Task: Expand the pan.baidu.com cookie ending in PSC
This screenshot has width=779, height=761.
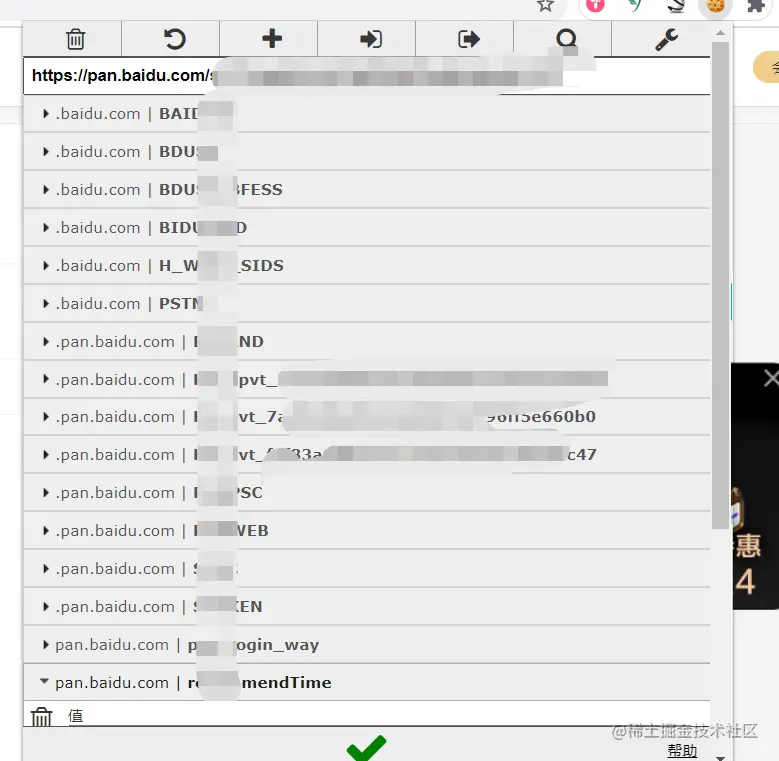Action: (x=367, y=493)
